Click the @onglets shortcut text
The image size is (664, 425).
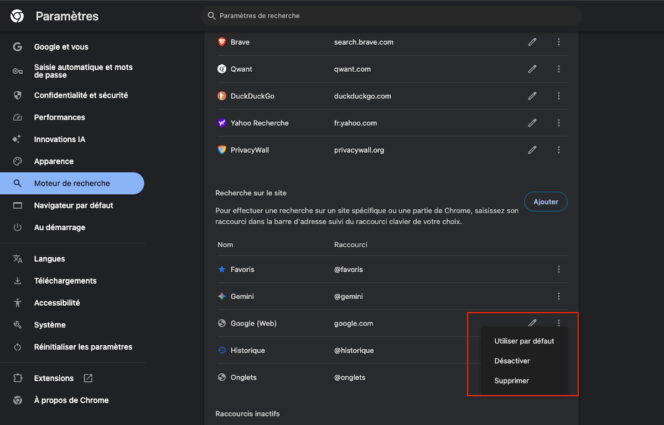pyautogui.click(x=349, y=377)
